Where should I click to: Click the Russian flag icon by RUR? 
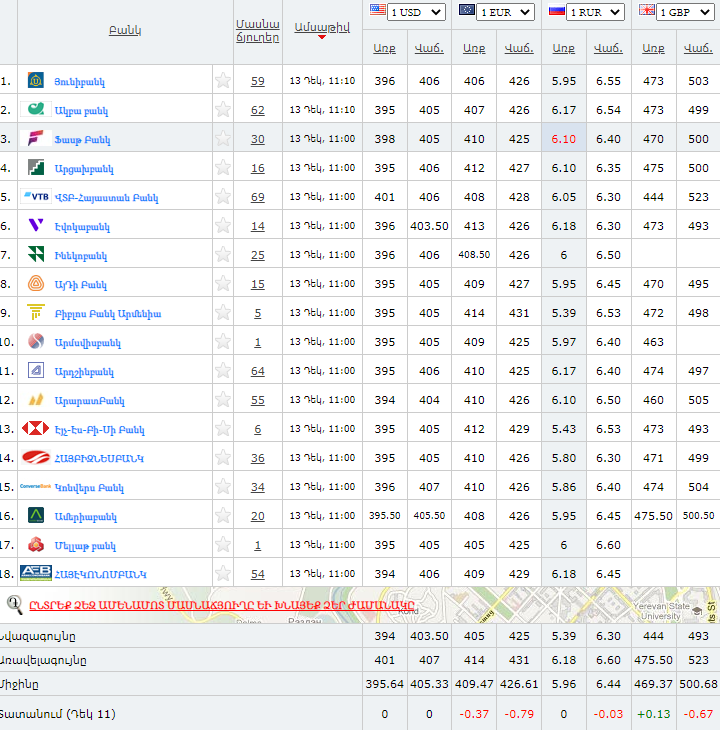(557, 10)
